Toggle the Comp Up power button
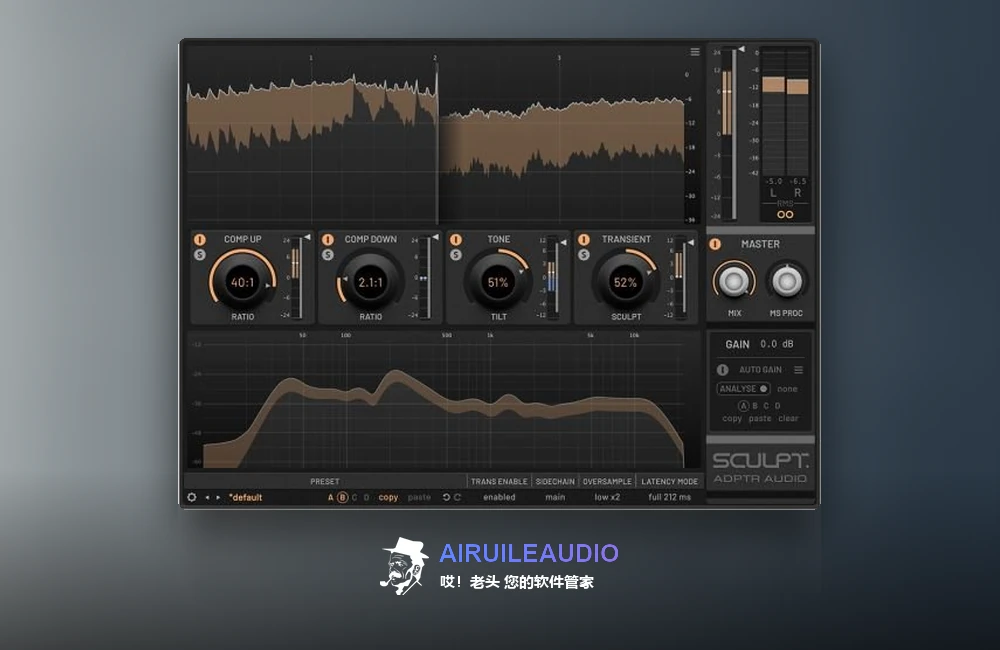The image size is (1000, 650). [x=200, y=240]
